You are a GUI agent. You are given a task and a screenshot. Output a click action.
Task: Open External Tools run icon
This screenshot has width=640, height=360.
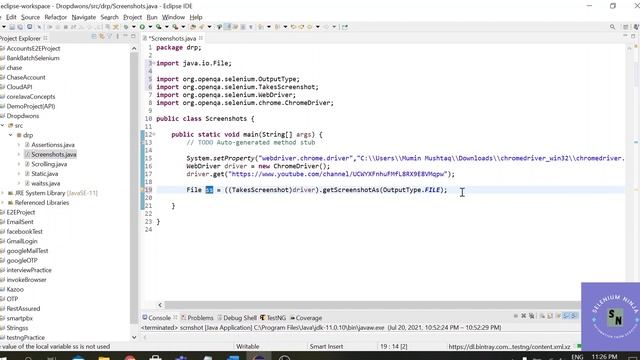click(175, 27)
